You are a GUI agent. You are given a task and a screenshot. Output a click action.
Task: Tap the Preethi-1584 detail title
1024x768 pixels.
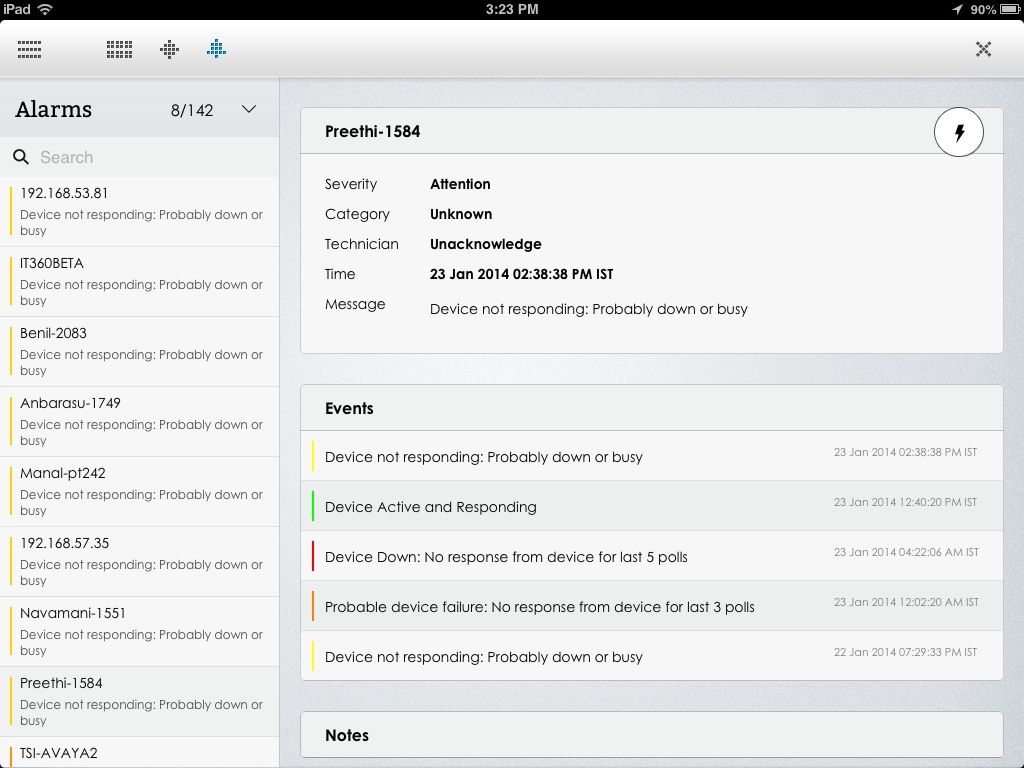click(372, 131)
